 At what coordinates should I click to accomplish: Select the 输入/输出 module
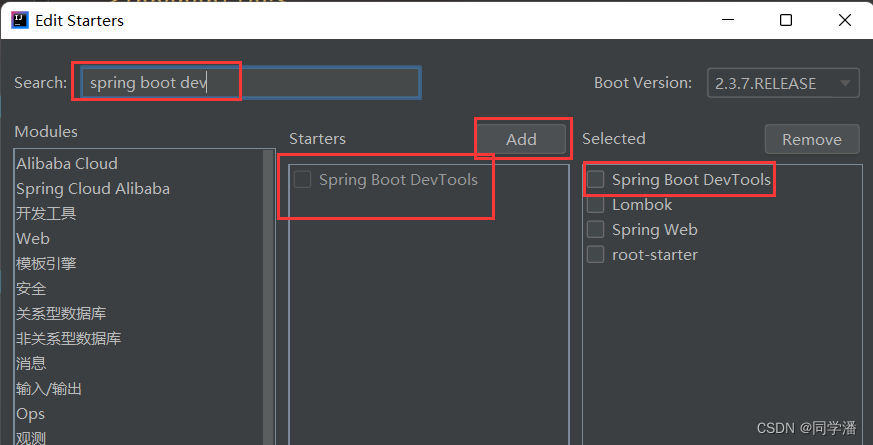48,389
